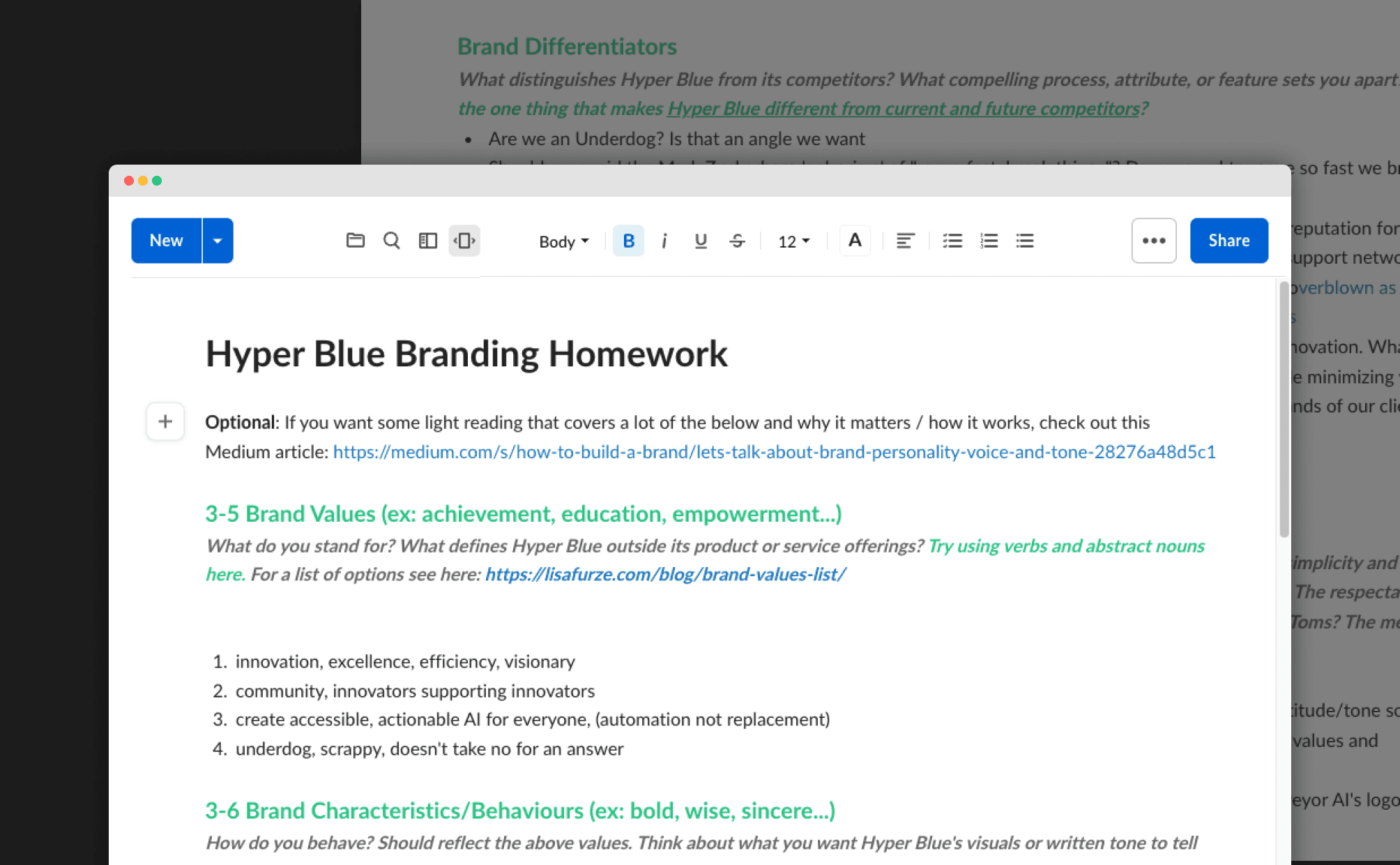Open the font size 12 dropdown
This screenshot has width=1400, height=865.
(794, 241)
